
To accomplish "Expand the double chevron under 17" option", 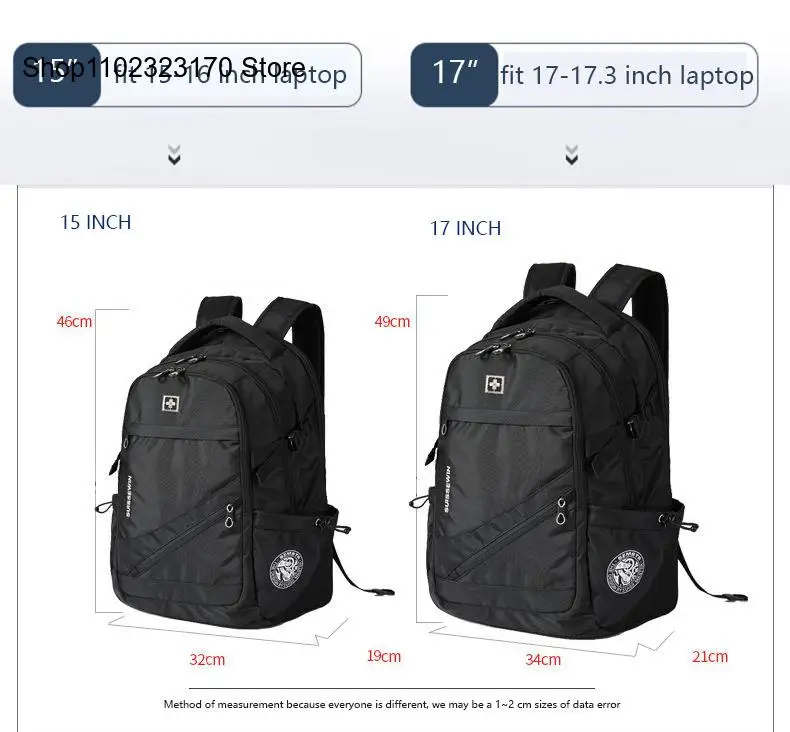I will (x=571, y=155).
